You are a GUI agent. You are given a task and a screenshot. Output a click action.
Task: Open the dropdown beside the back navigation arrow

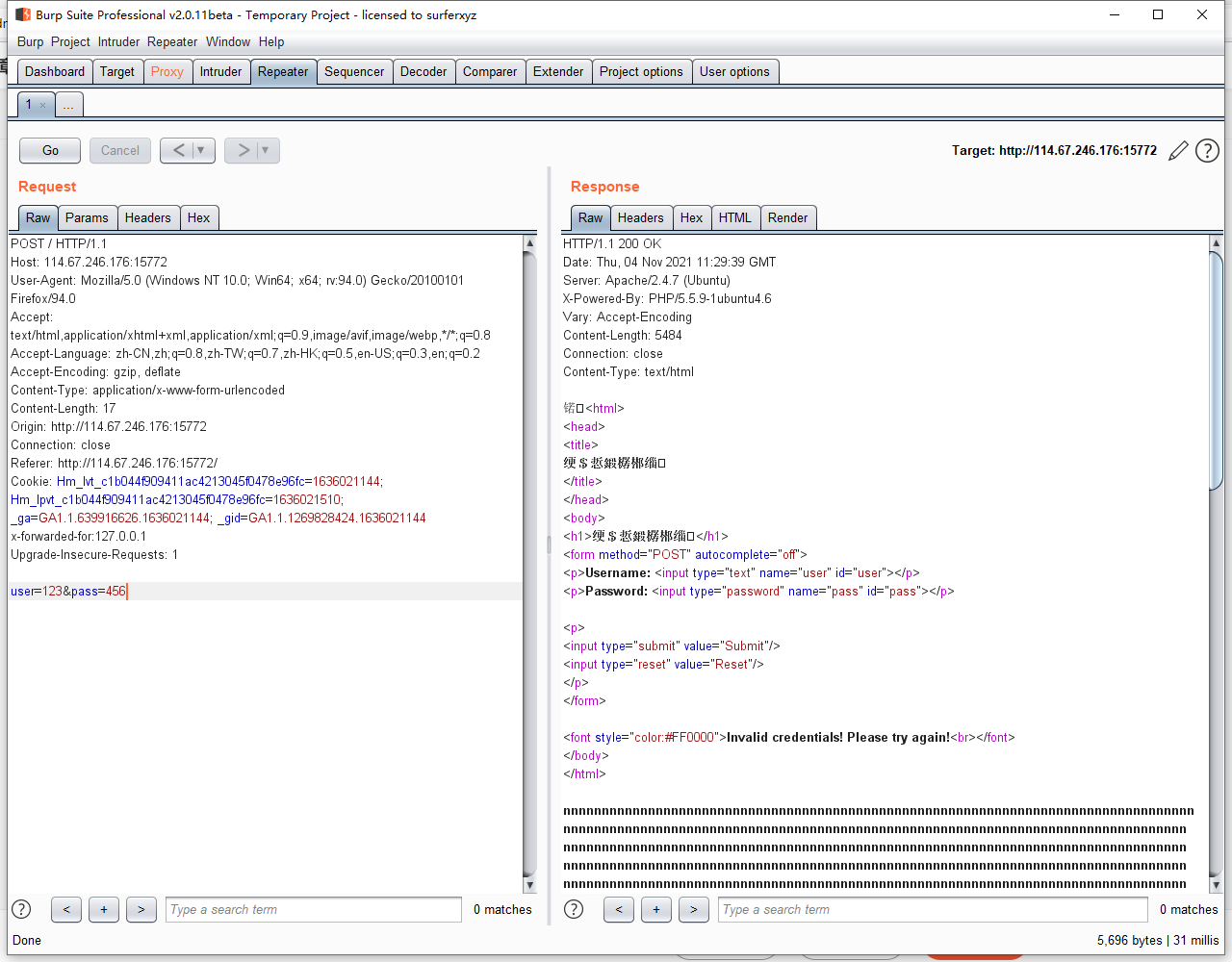pos(199,150)
